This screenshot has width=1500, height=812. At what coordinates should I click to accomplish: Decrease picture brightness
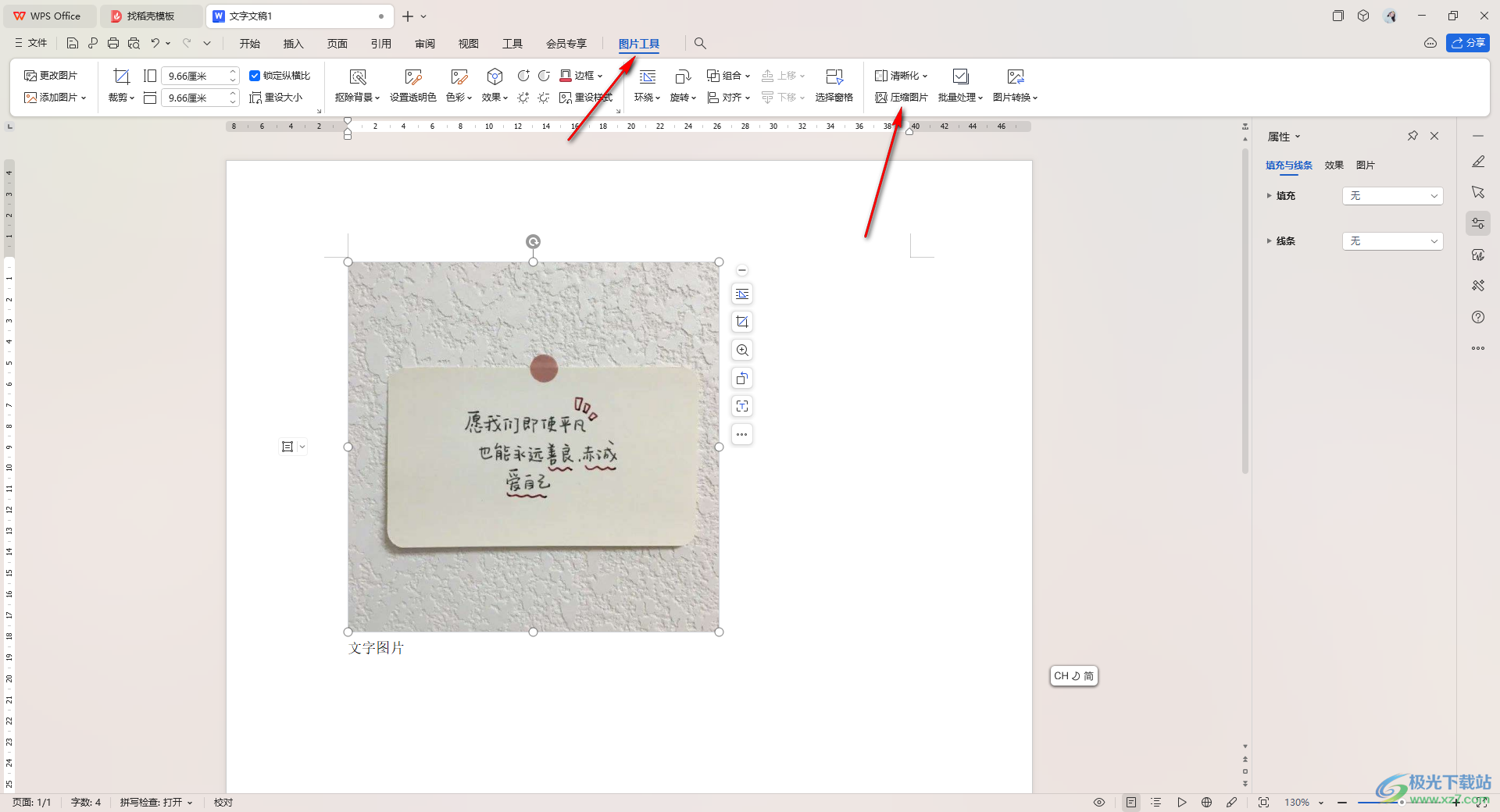(x=544, y=98)
